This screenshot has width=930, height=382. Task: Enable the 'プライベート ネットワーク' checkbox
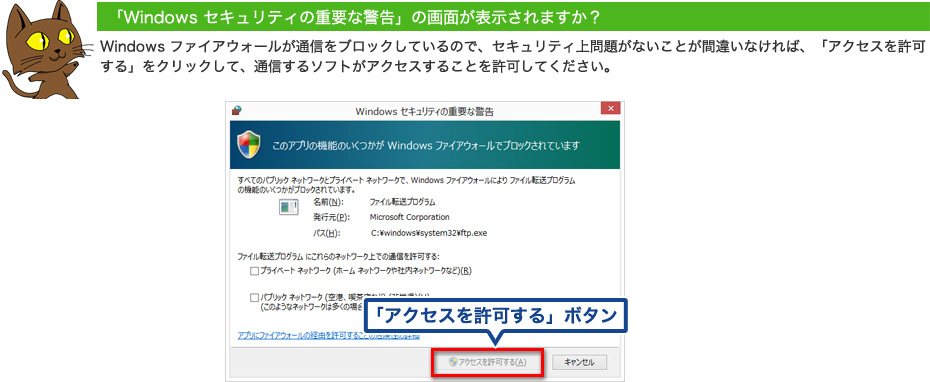(x=254, y=270)
